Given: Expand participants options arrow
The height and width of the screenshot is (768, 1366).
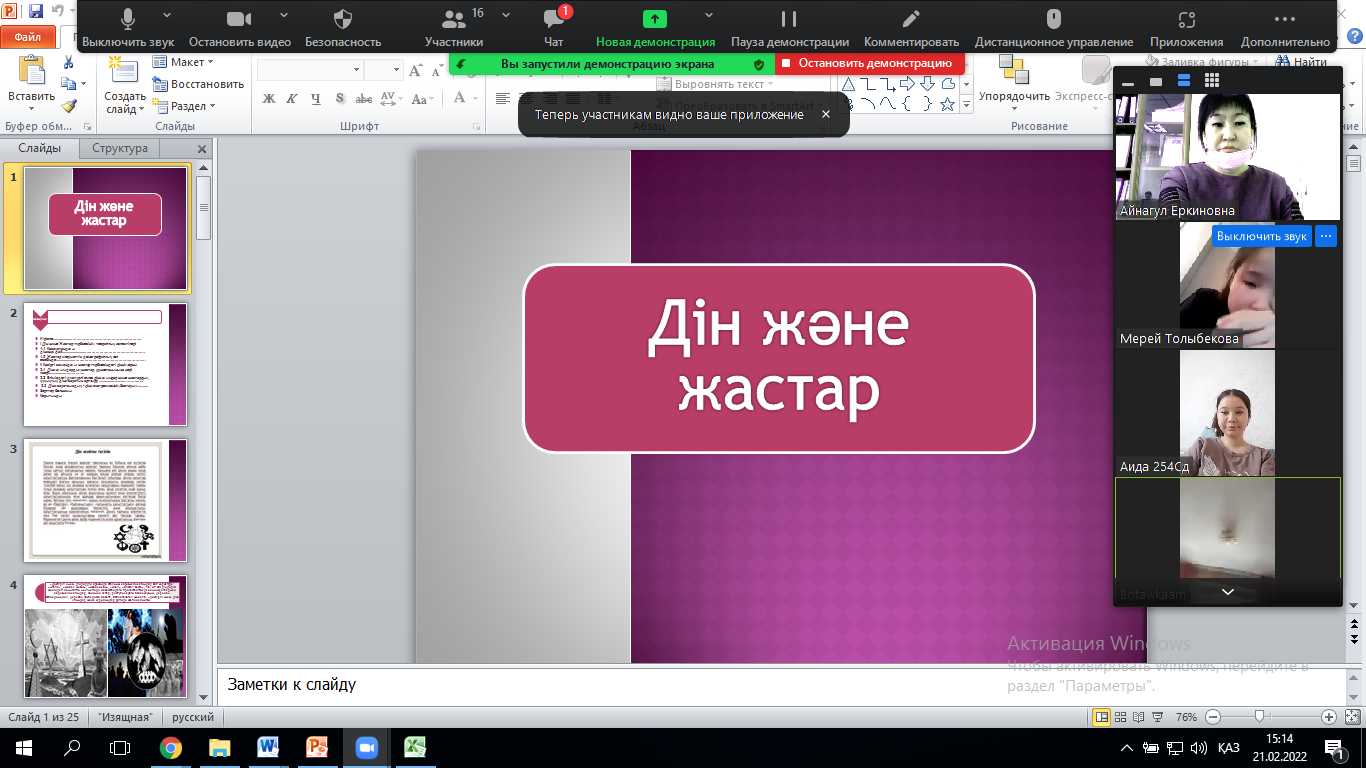Looking at the screenshot, I should (x=506, y=15).
